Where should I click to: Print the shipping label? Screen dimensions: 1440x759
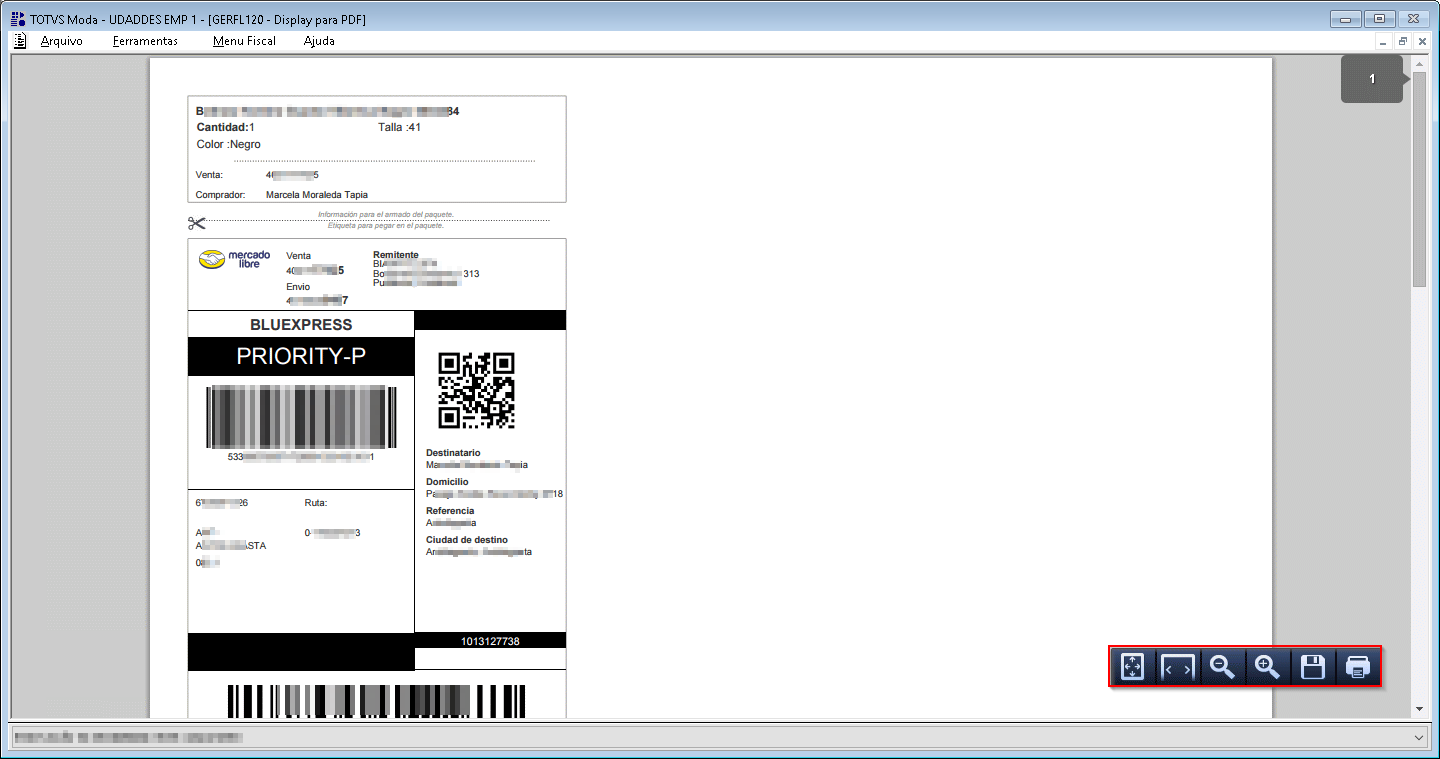[1358, 667]
